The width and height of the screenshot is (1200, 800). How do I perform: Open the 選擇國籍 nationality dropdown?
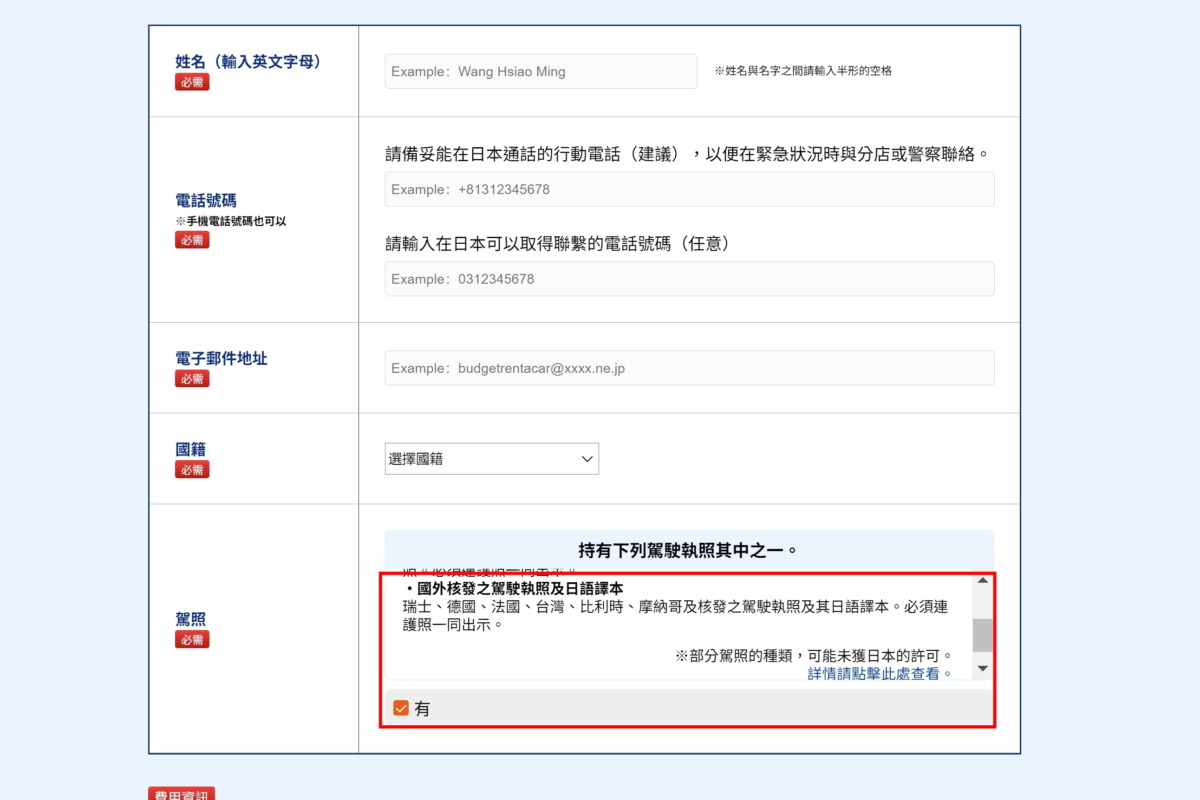click(490, 459)
